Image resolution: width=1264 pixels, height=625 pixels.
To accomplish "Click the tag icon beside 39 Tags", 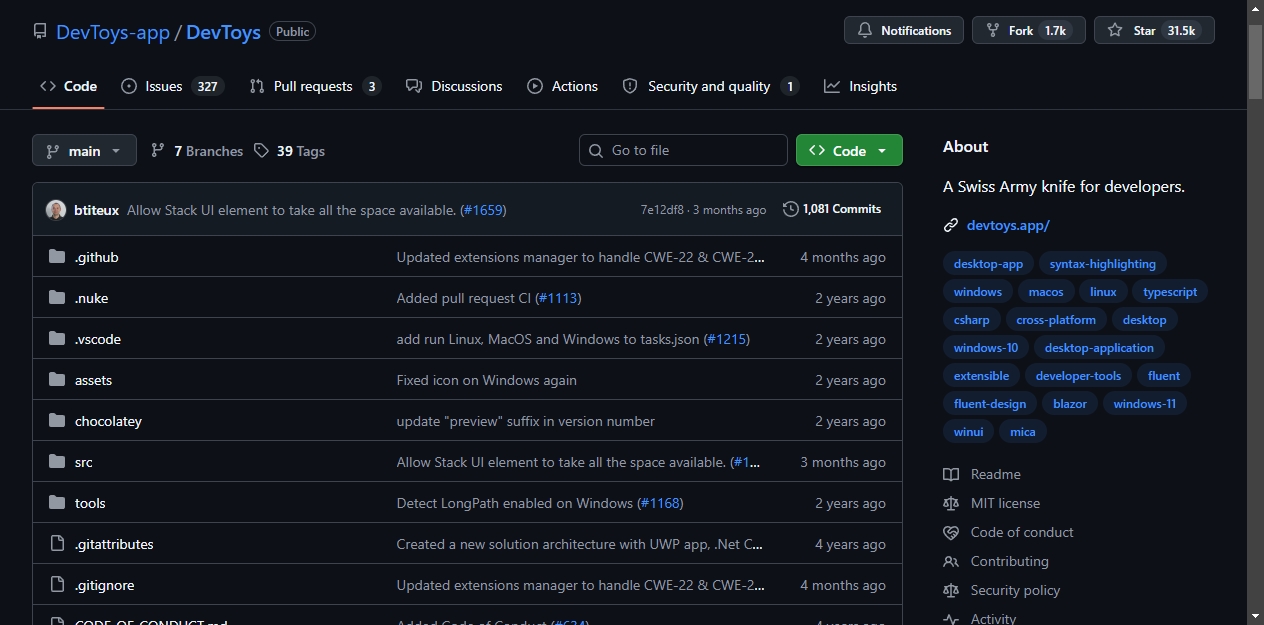I will (261, 150).
